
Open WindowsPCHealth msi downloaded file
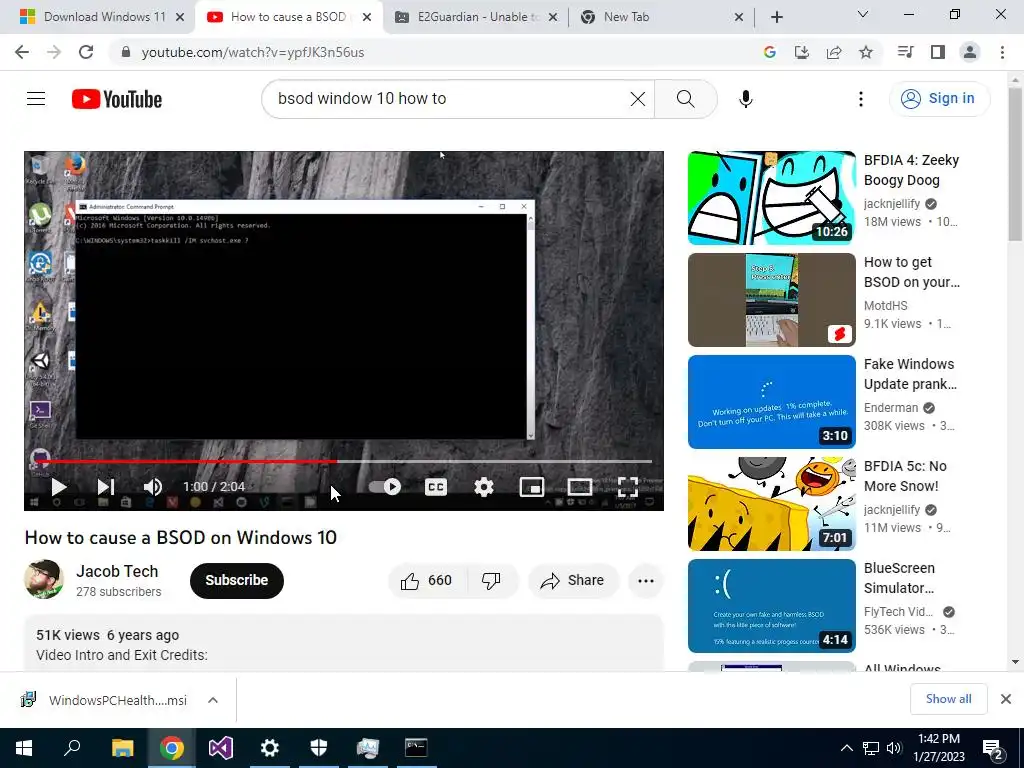(104, 700)
